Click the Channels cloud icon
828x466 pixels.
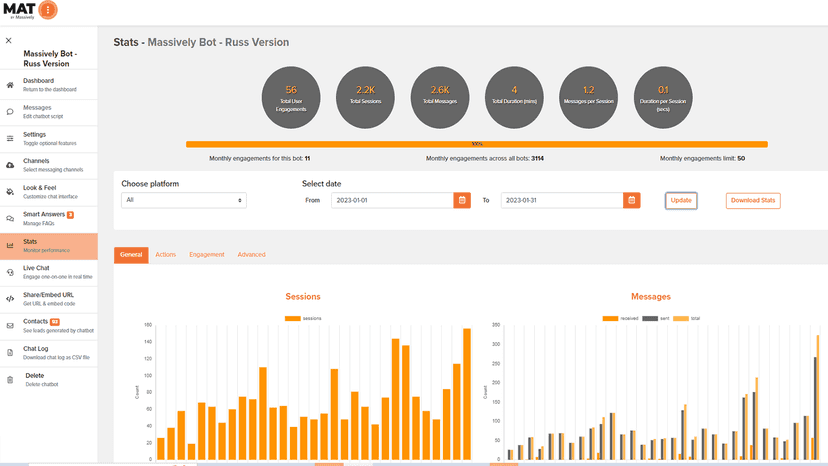pyautogui.click(x=10, y=165)
